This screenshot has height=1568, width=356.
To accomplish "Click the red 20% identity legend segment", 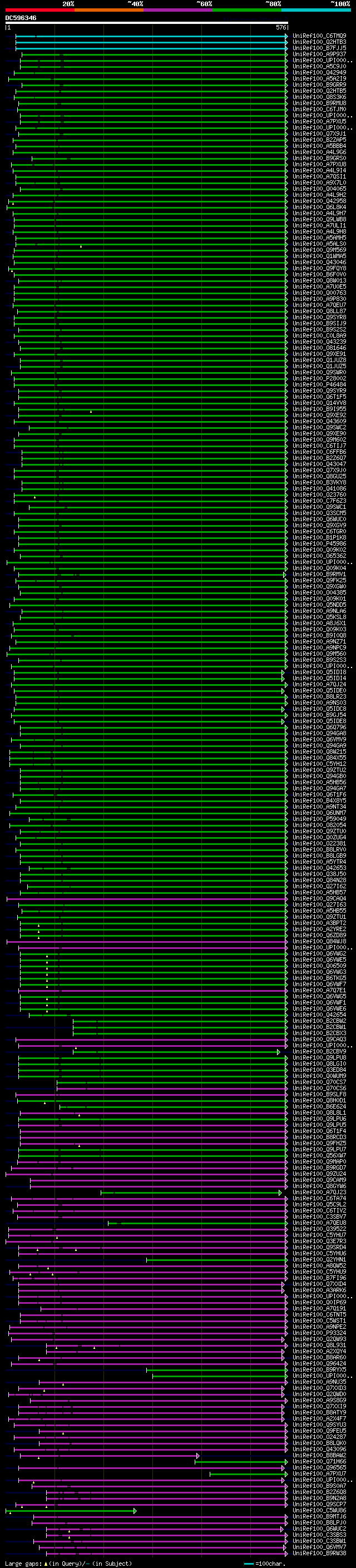I will point(39,10).
